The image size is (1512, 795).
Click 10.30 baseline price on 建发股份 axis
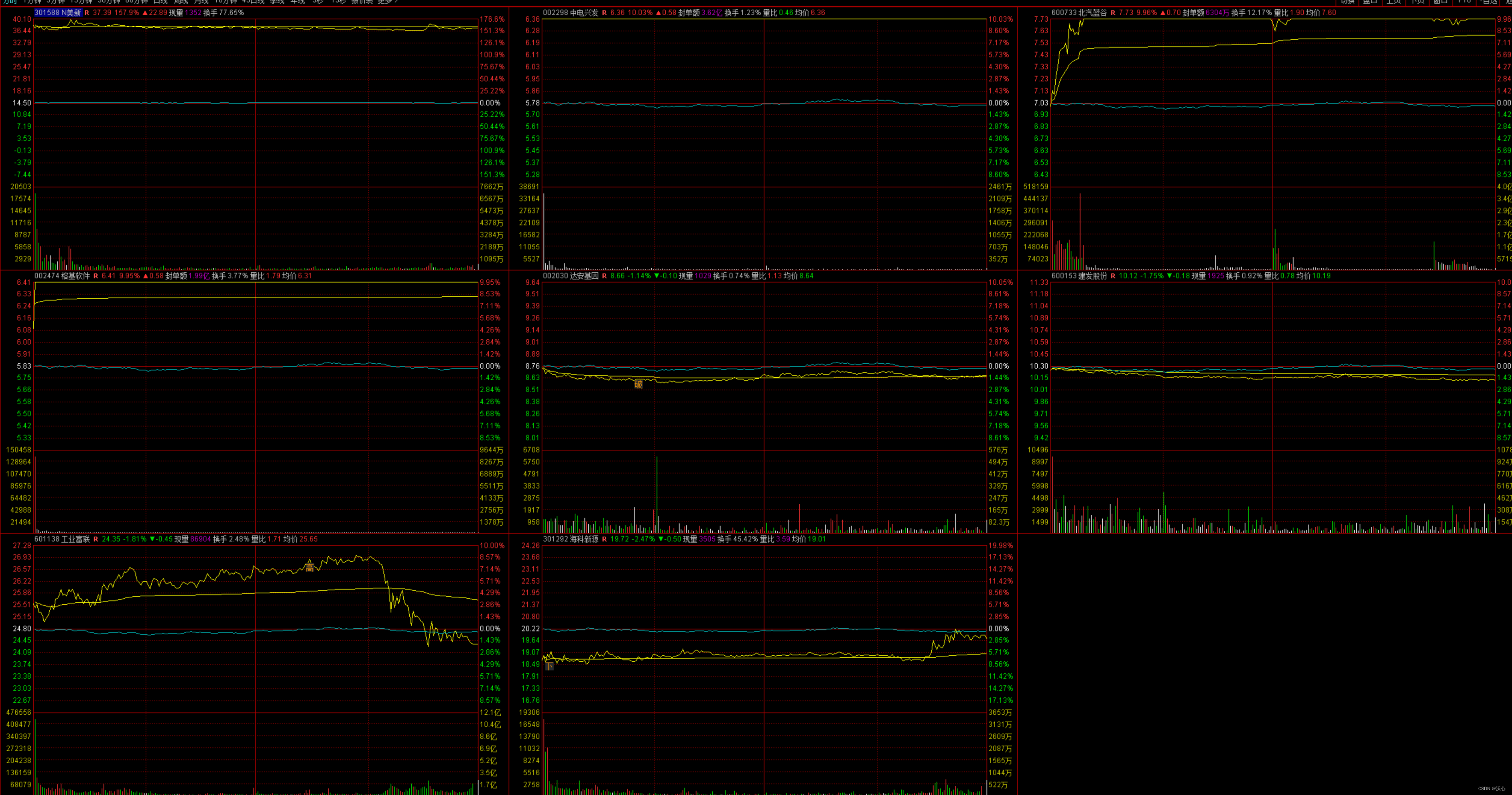[x=1039, y=366]
